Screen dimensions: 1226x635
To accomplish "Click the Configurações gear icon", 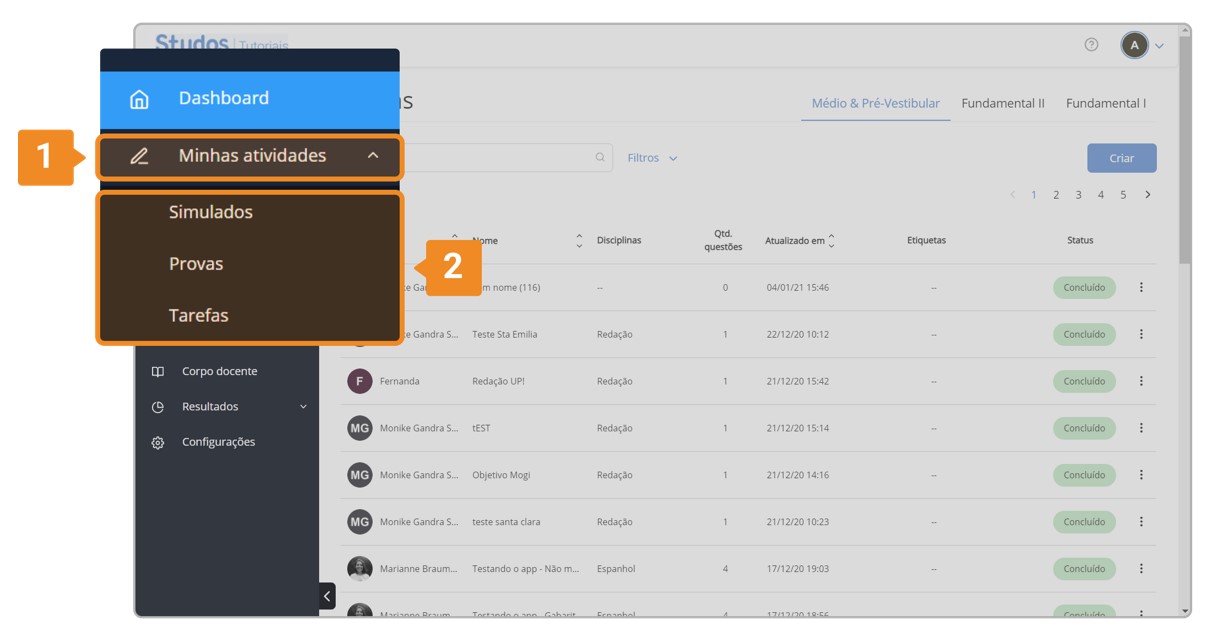I will tap(158, 442).
